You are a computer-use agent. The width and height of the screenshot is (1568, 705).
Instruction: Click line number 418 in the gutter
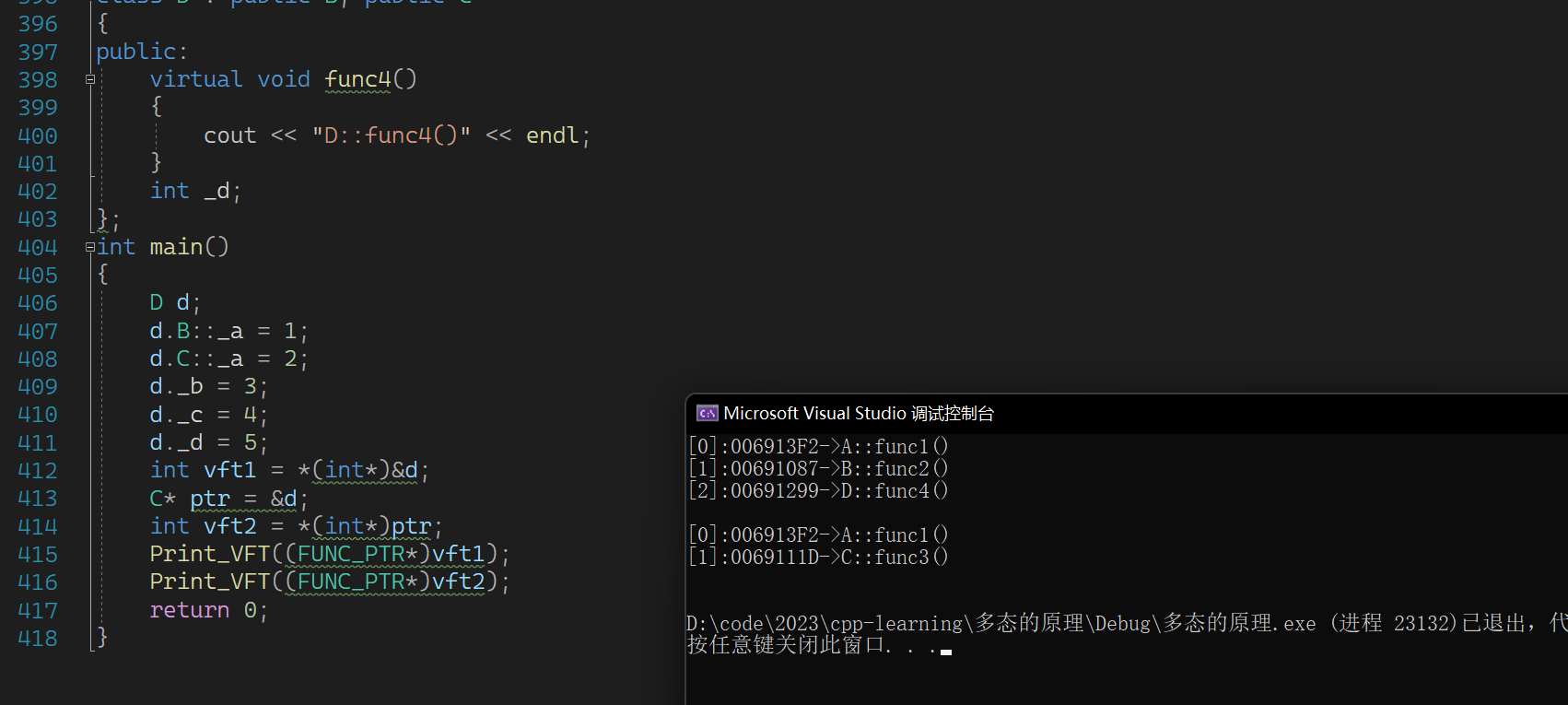coord(38,639)
